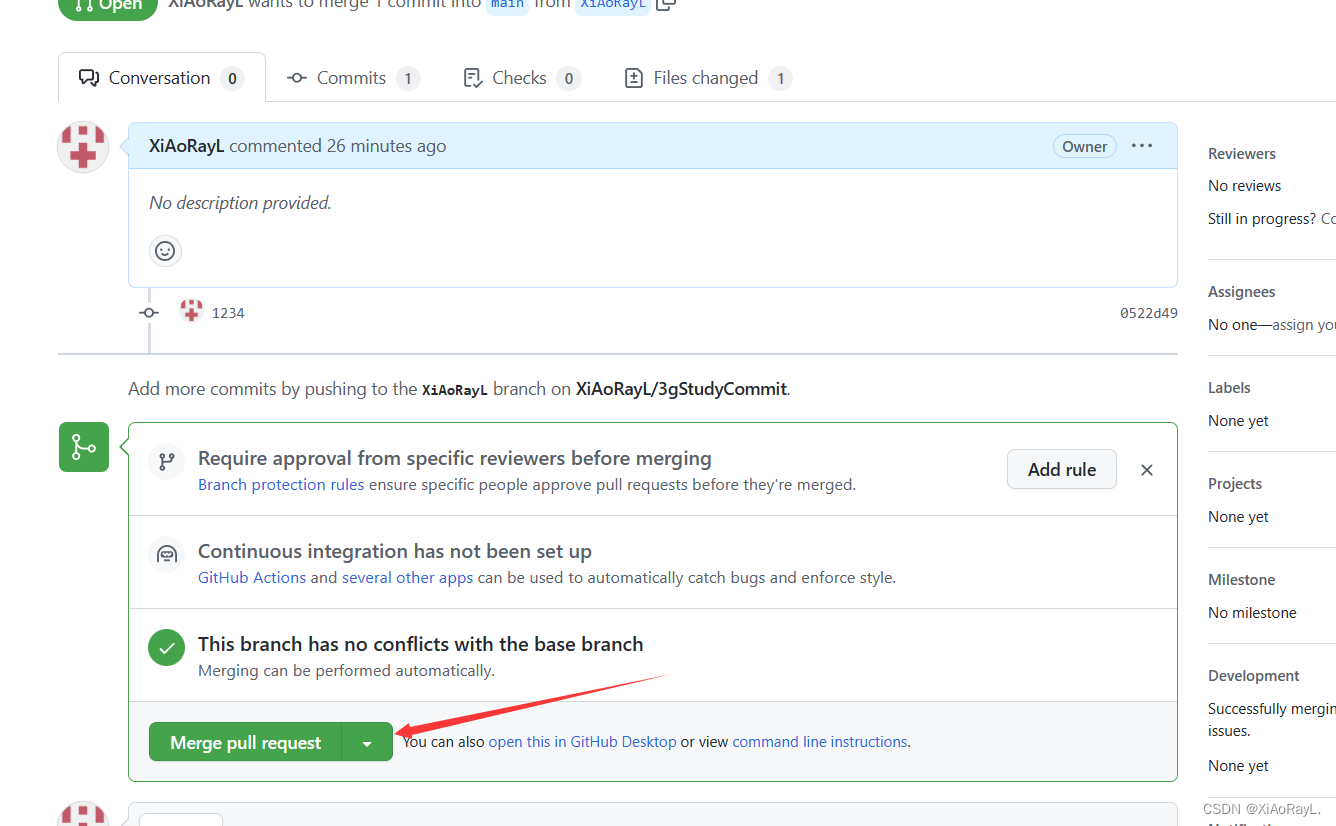The image size is (1336, 826).
Task: Open the commit titled 1234
Action: pyautogui.click(x=228, y=313)
